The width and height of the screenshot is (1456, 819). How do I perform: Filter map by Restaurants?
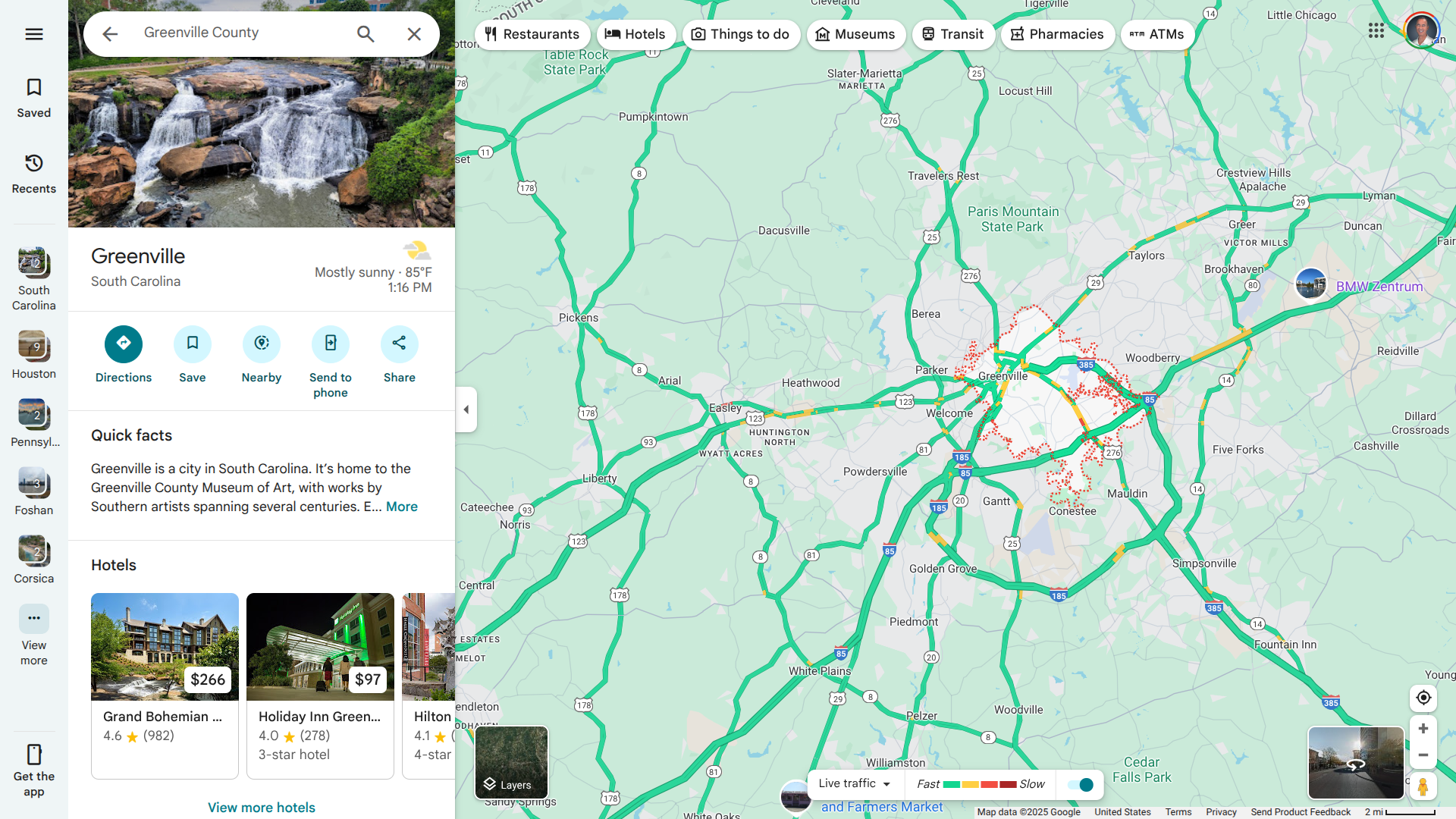tap(532, 34)
